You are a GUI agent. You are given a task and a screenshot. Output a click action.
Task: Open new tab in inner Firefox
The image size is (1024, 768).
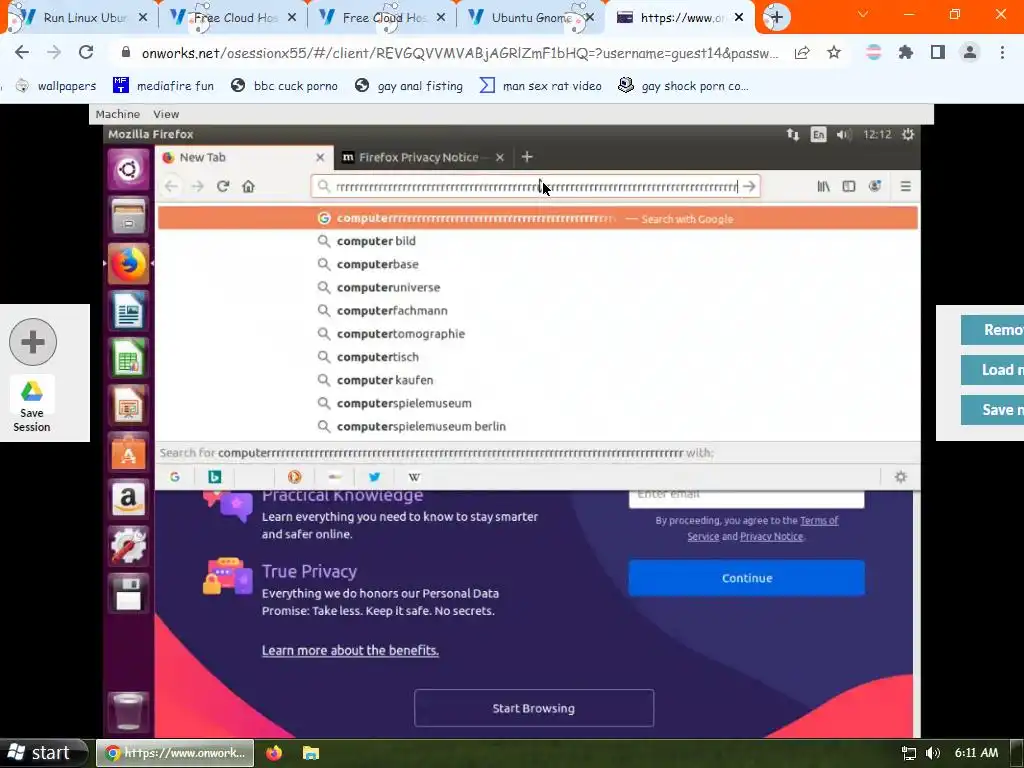527,157
